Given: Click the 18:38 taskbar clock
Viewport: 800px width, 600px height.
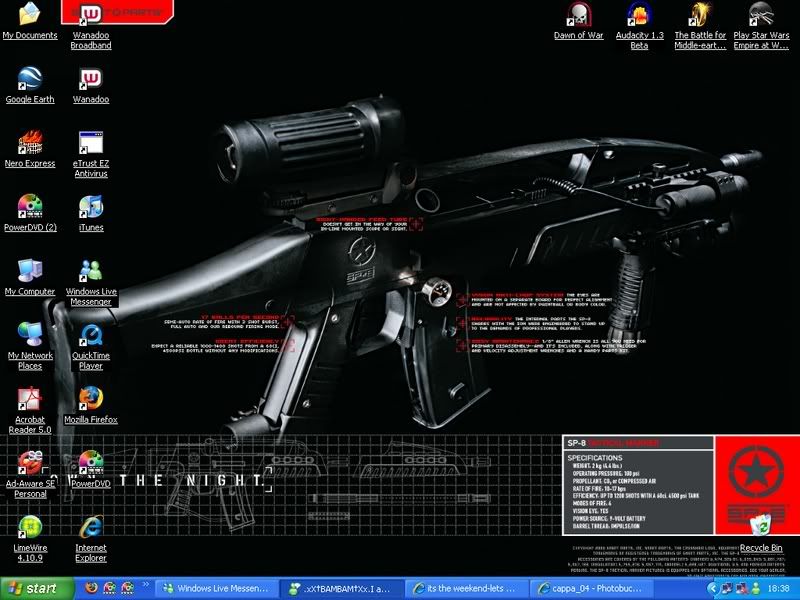Looking at the screenshot, I should pyautogui.click(x=778, y=589).
